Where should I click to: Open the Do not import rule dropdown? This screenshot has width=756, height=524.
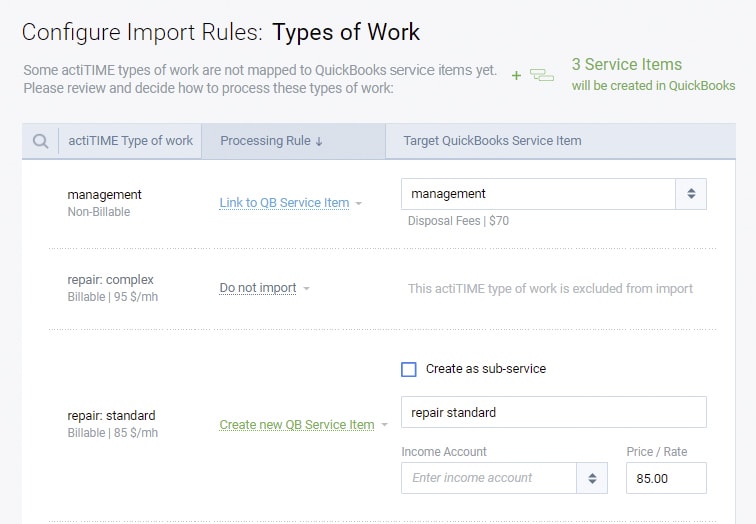pos(264,288)
